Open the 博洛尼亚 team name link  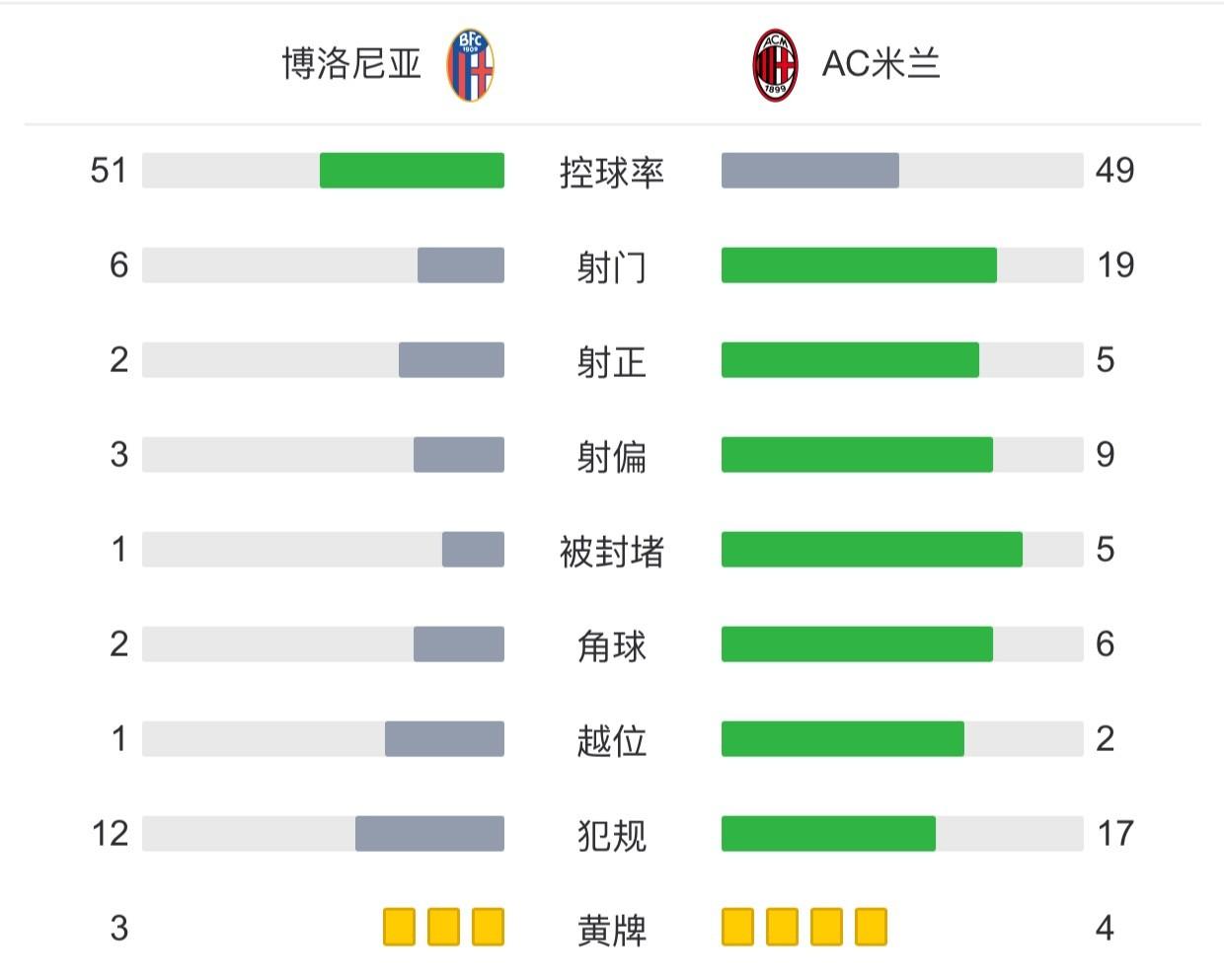tap(351, 64)
